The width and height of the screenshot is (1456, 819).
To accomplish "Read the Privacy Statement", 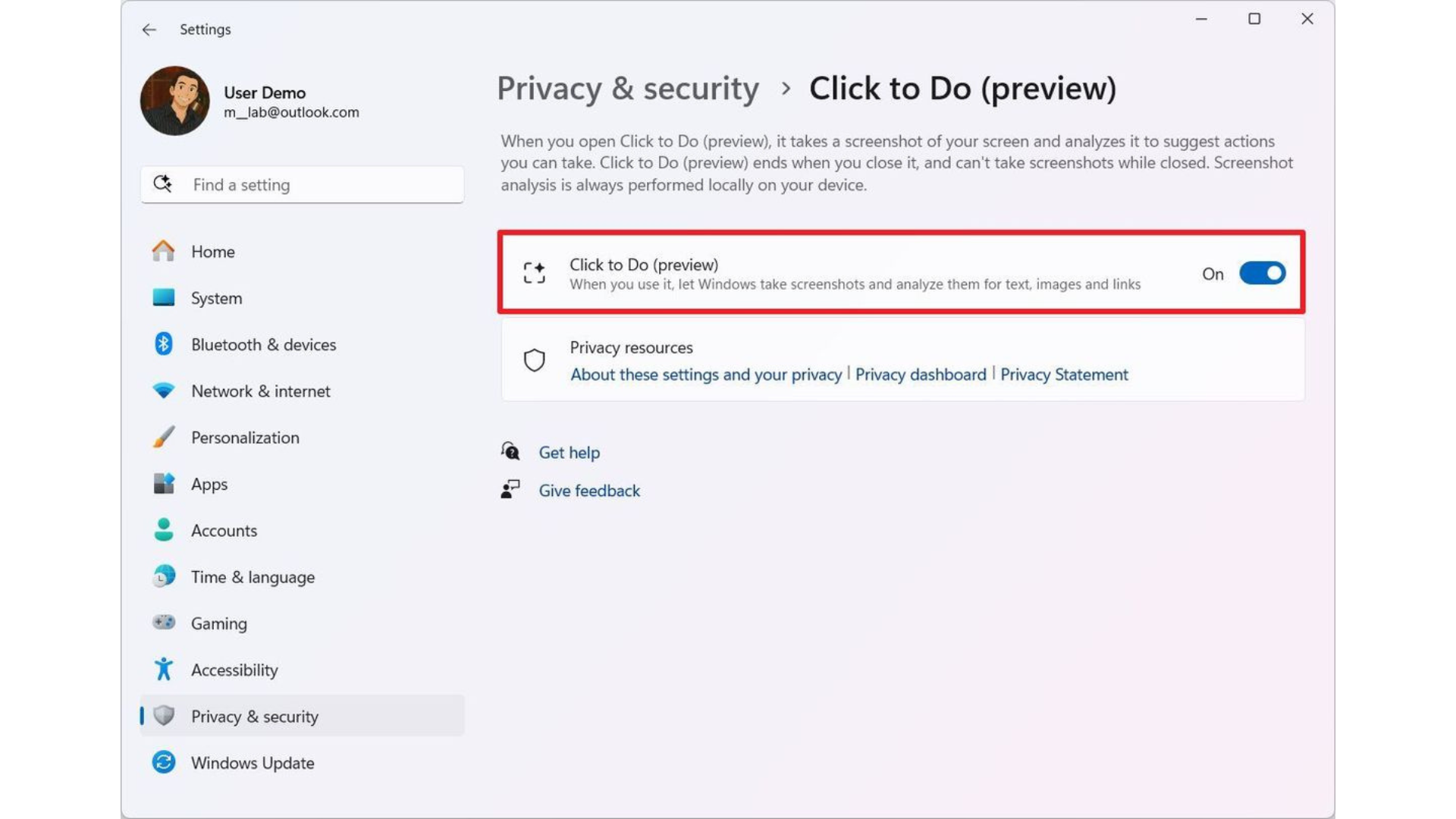I will pos(1063,374).
